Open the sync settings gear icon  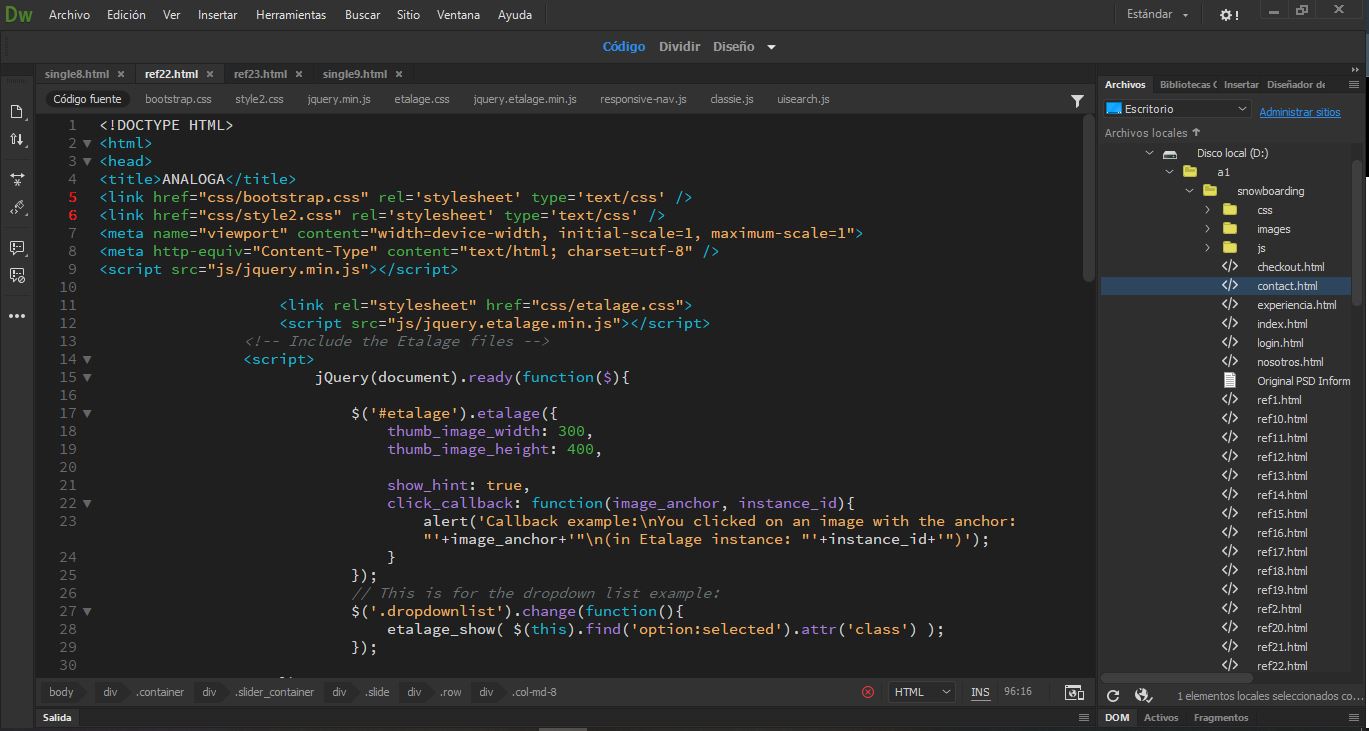point(1228,15)
